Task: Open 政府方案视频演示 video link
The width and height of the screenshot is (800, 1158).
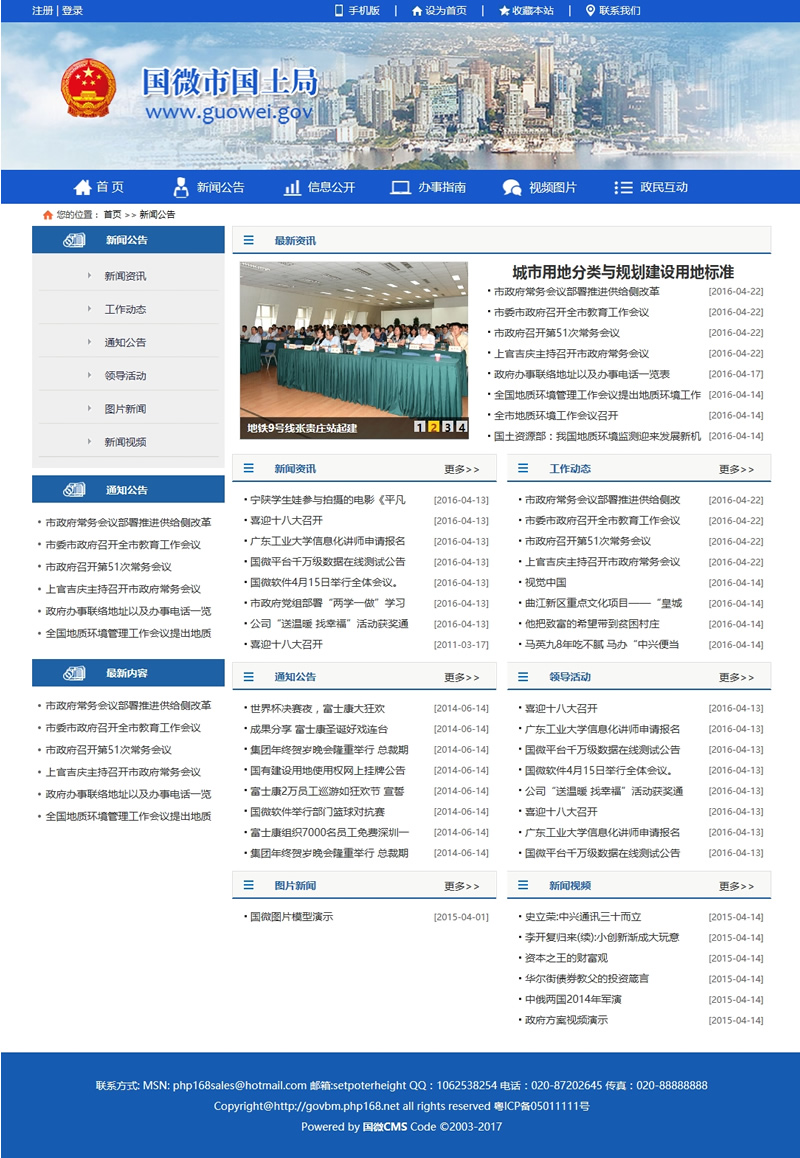Action: tap(566, 1021)
